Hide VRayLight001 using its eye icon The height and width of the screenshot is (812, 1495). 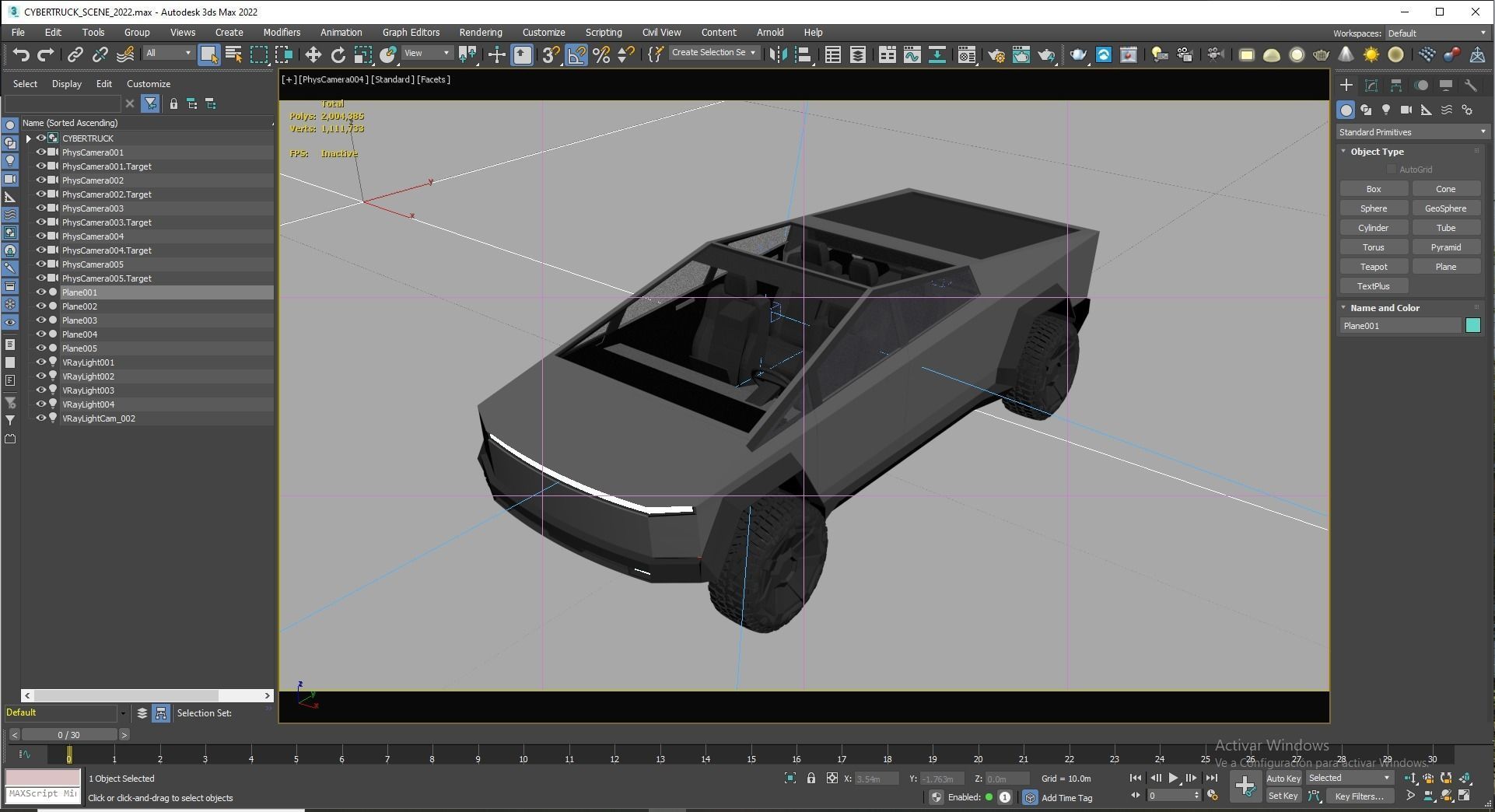point(41,362)
